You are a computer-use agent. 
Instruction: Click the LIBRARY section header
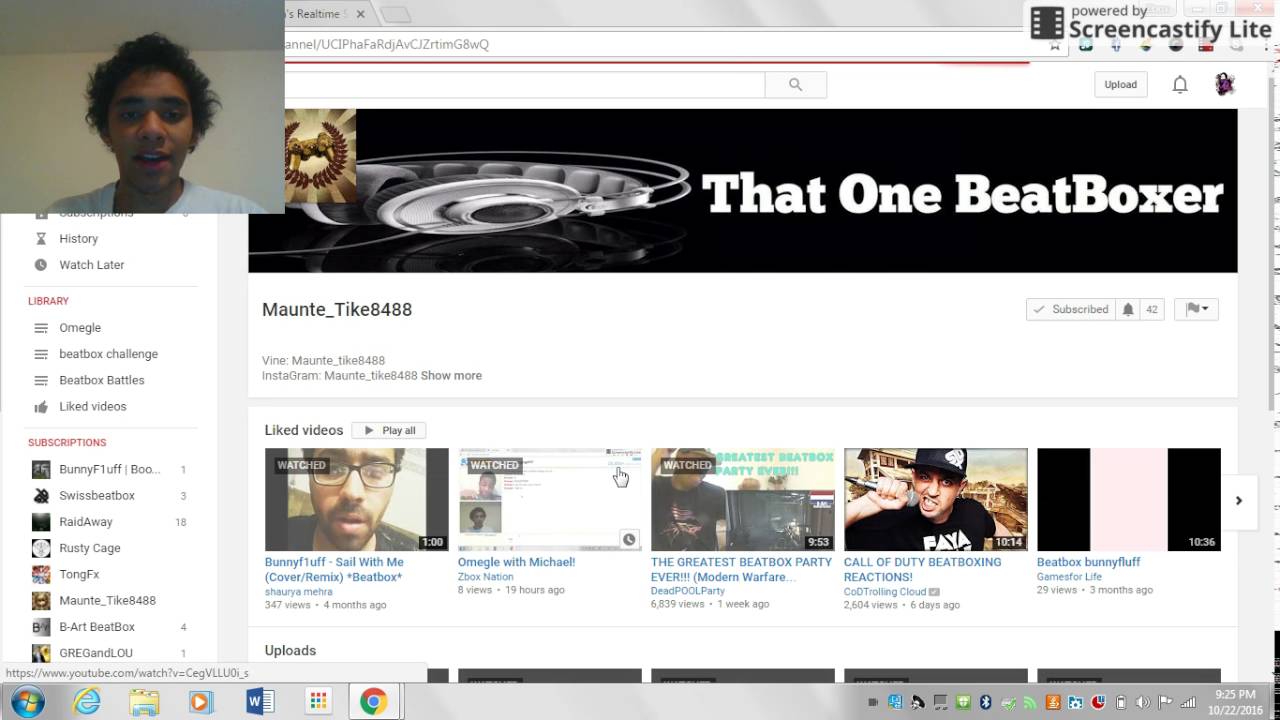pyautogui.click(x=48, y=301)
